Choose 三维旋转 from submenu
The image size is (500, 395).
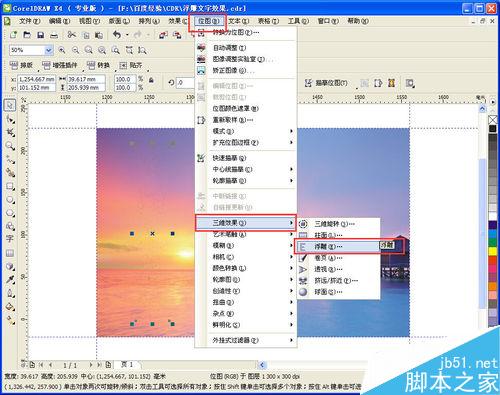(x=339, y=224)
